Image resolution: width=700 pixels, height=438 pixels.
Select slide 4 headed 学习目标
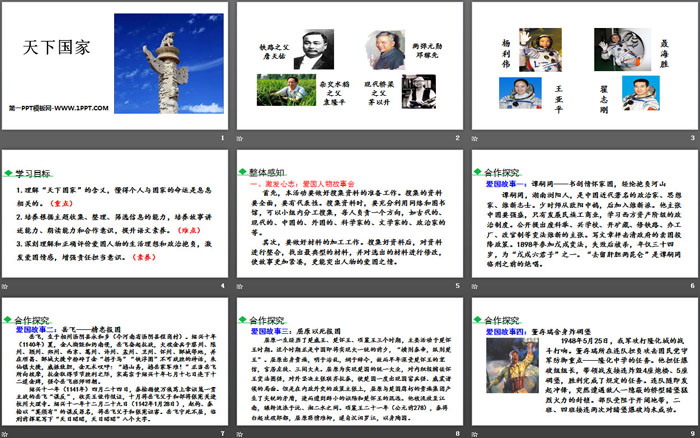(115, 213)
